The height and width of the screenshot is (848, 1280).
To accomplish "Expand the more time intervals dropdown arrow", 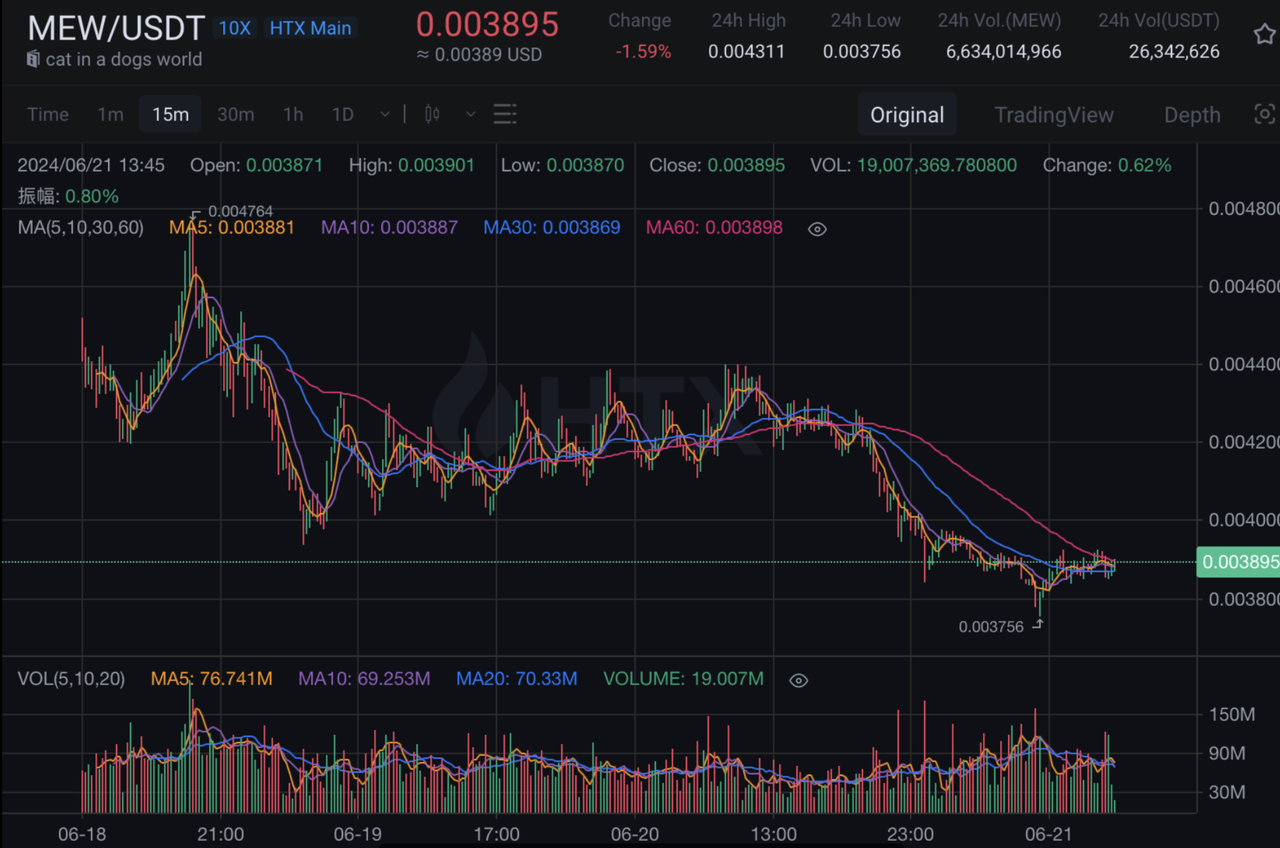I will 385,115.
